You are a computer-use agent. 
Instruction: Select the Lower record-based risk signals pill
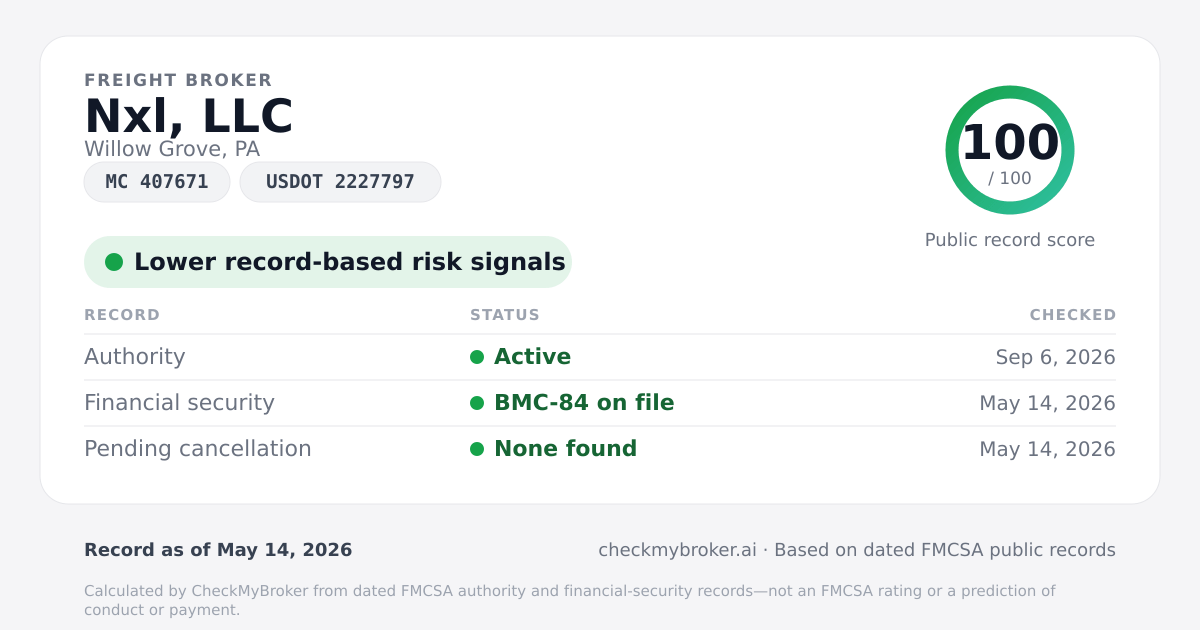(328, 262)
